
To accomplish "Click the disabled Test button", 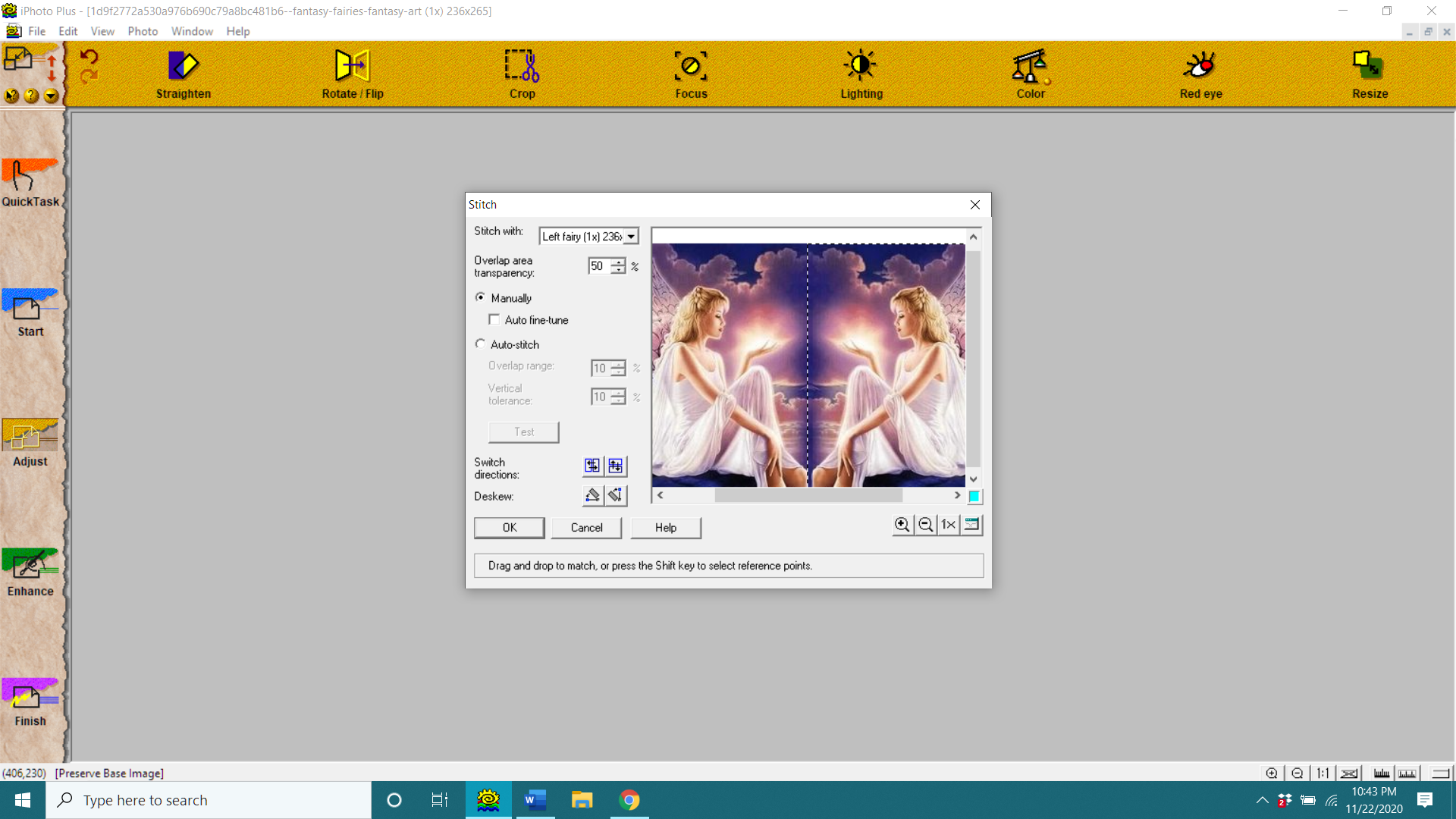I will tap(524, 432).
